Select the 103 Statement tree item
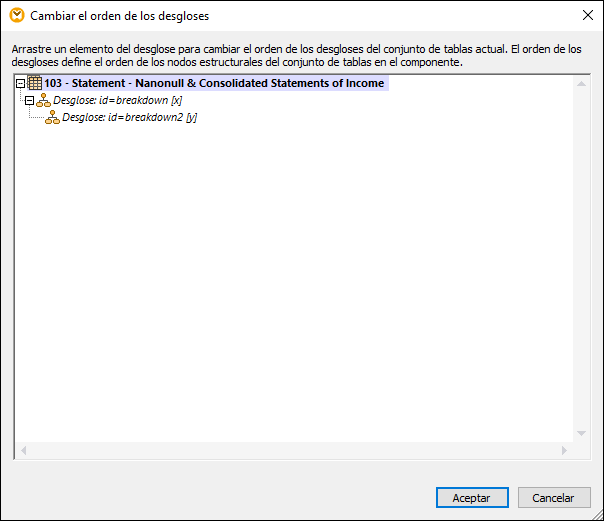 [x=214, y=83]
